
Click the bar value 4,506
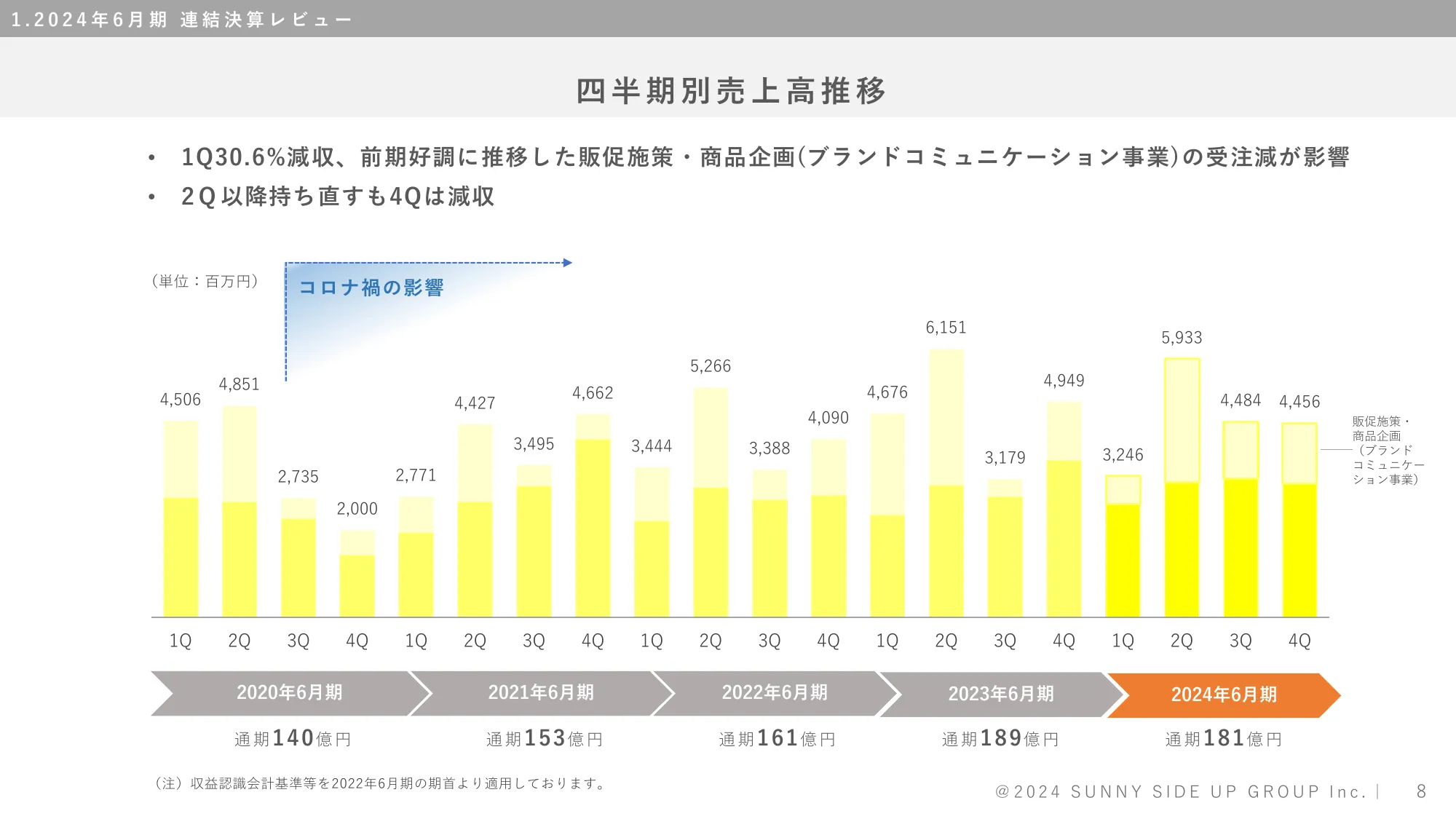181,400
